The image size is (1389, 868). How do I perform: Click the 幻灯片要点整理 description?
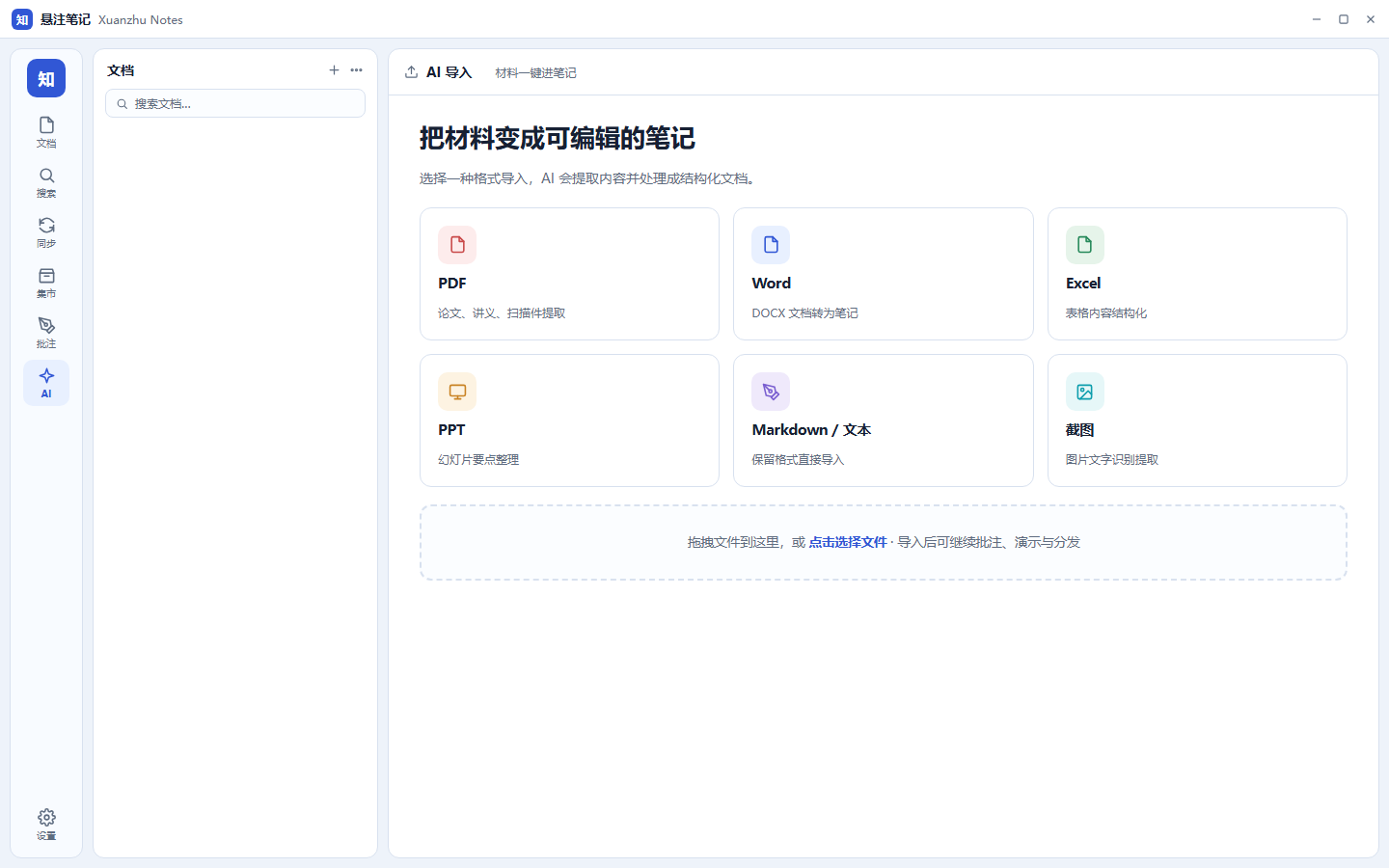point(478,460)
